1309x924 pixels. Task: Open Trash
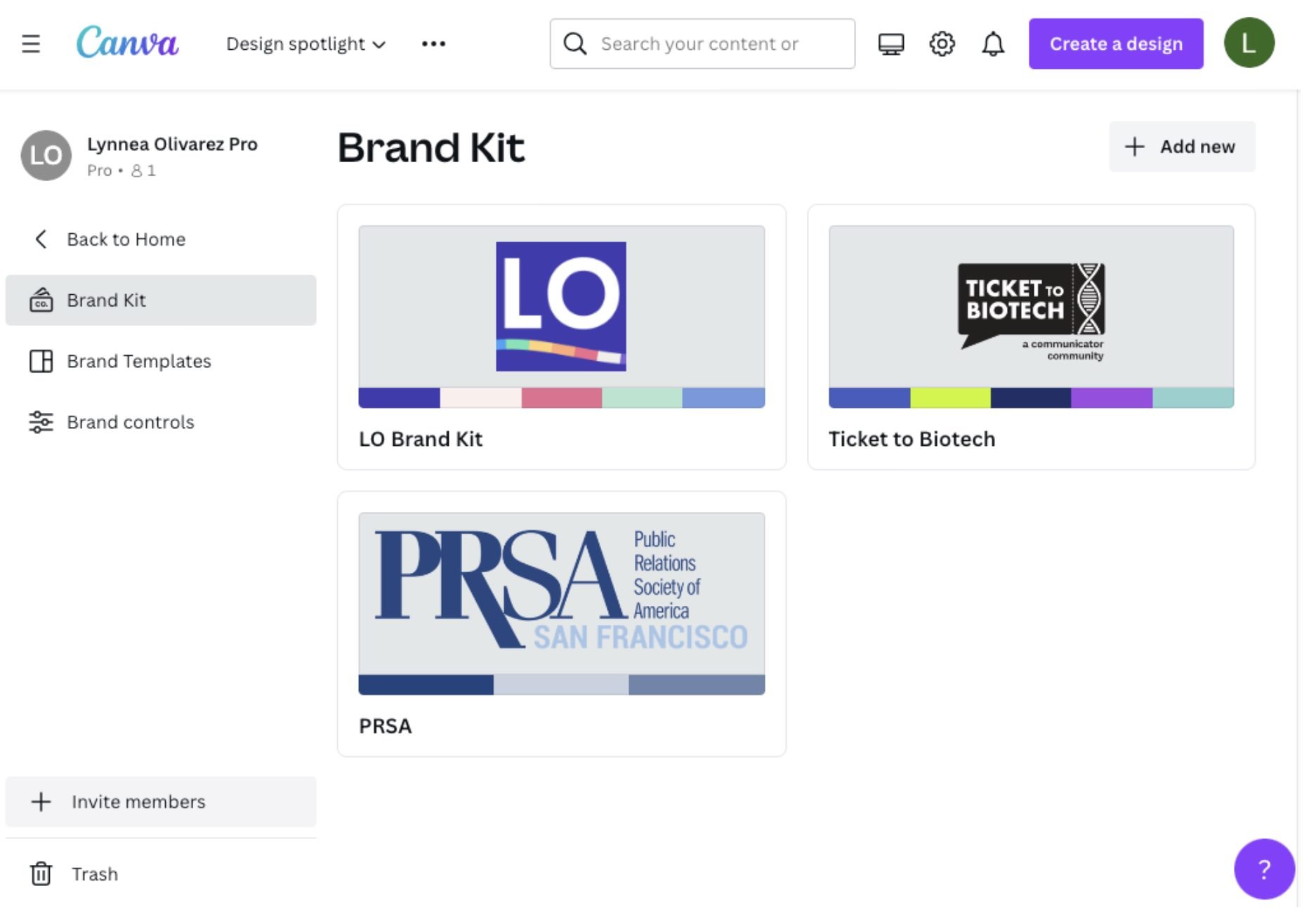pyautogui.click(x=95, y=874)
